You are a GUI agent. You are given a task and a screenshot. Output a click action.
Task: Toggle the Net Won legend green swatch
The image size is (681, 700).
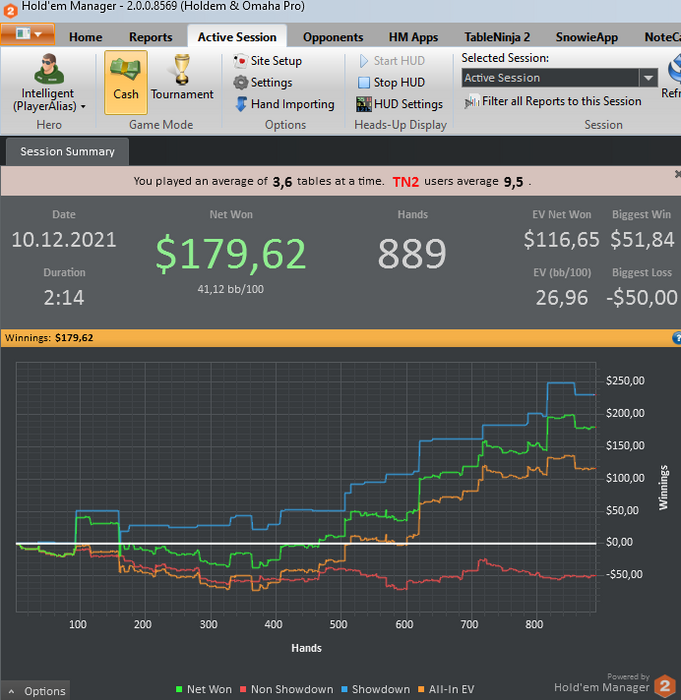[x=180, y=689]
